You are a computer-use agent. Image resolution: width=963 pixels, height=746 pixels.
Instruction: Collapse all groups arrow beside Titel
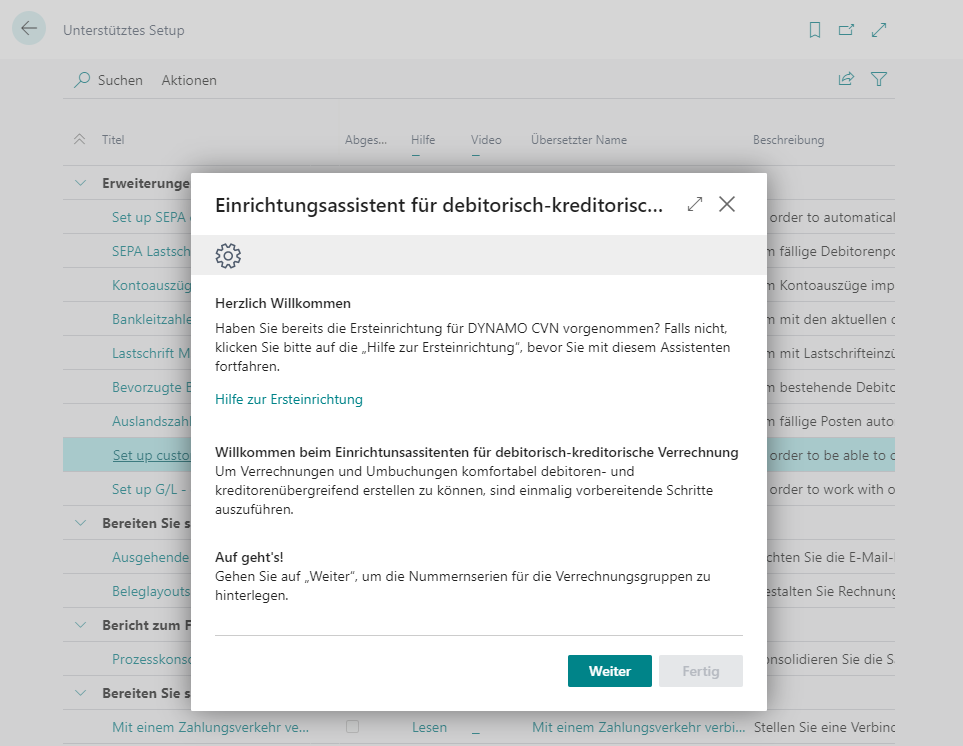pyautogui.click(x=79, y=139)
